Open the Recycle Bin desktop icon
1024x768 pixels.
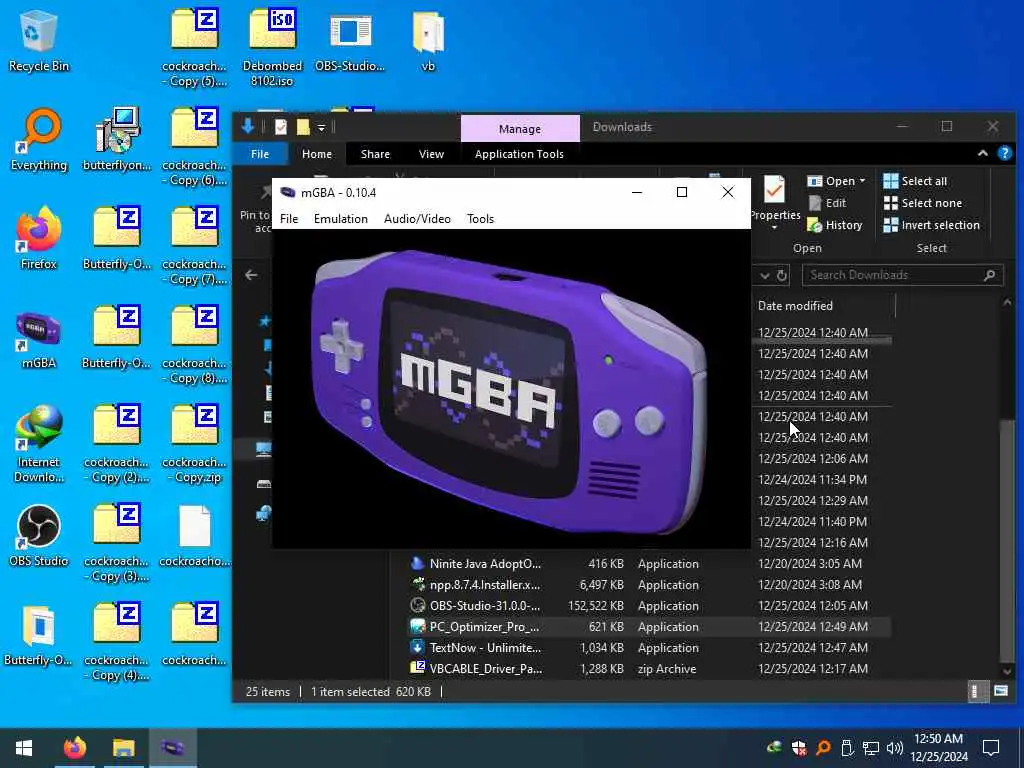[x=39, y=42]
